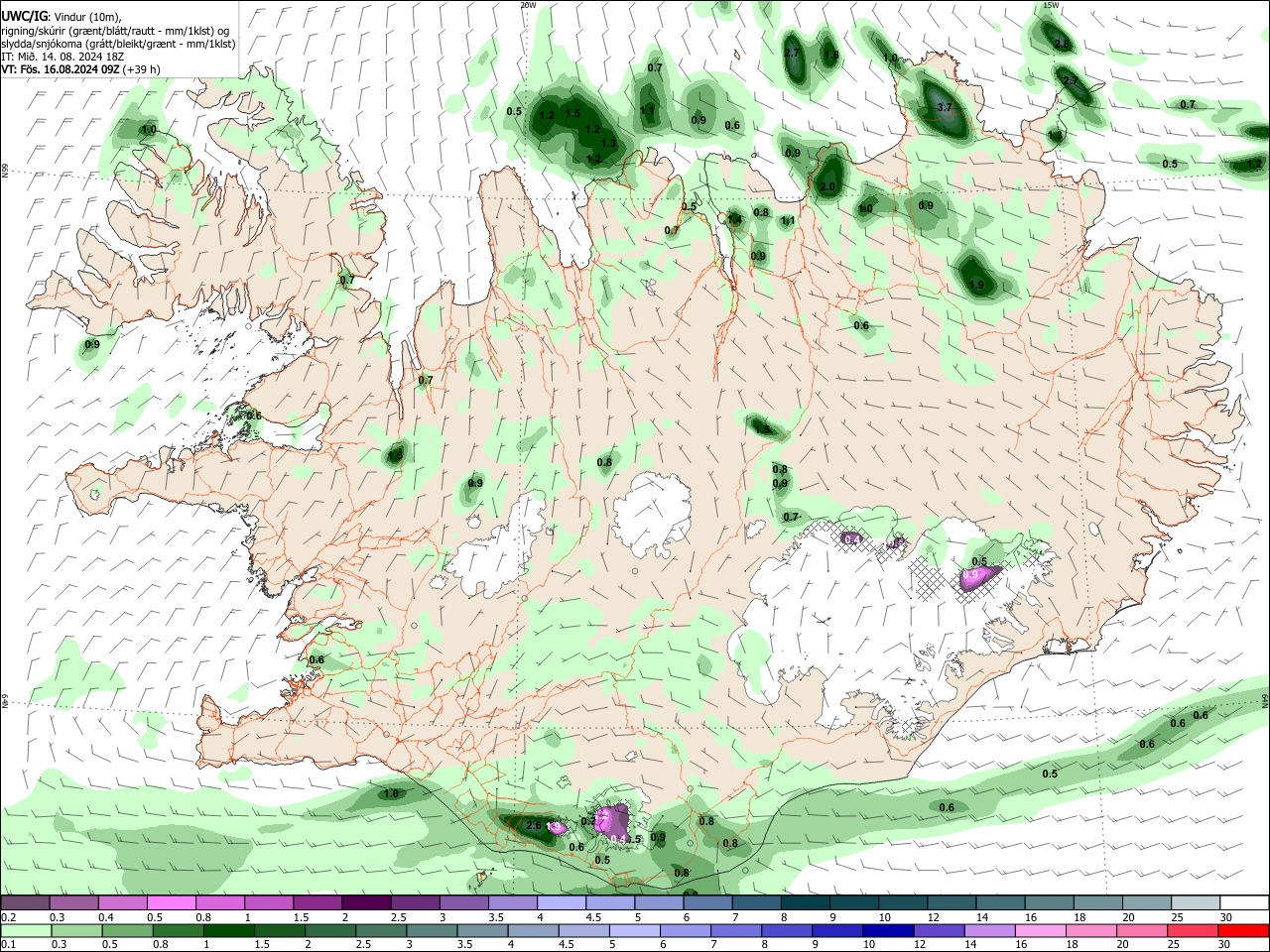Click the 3.7 precipitation value on the map
Image resolution: width=1270 pixels, height=952 pixels.
tap(945, 107)
